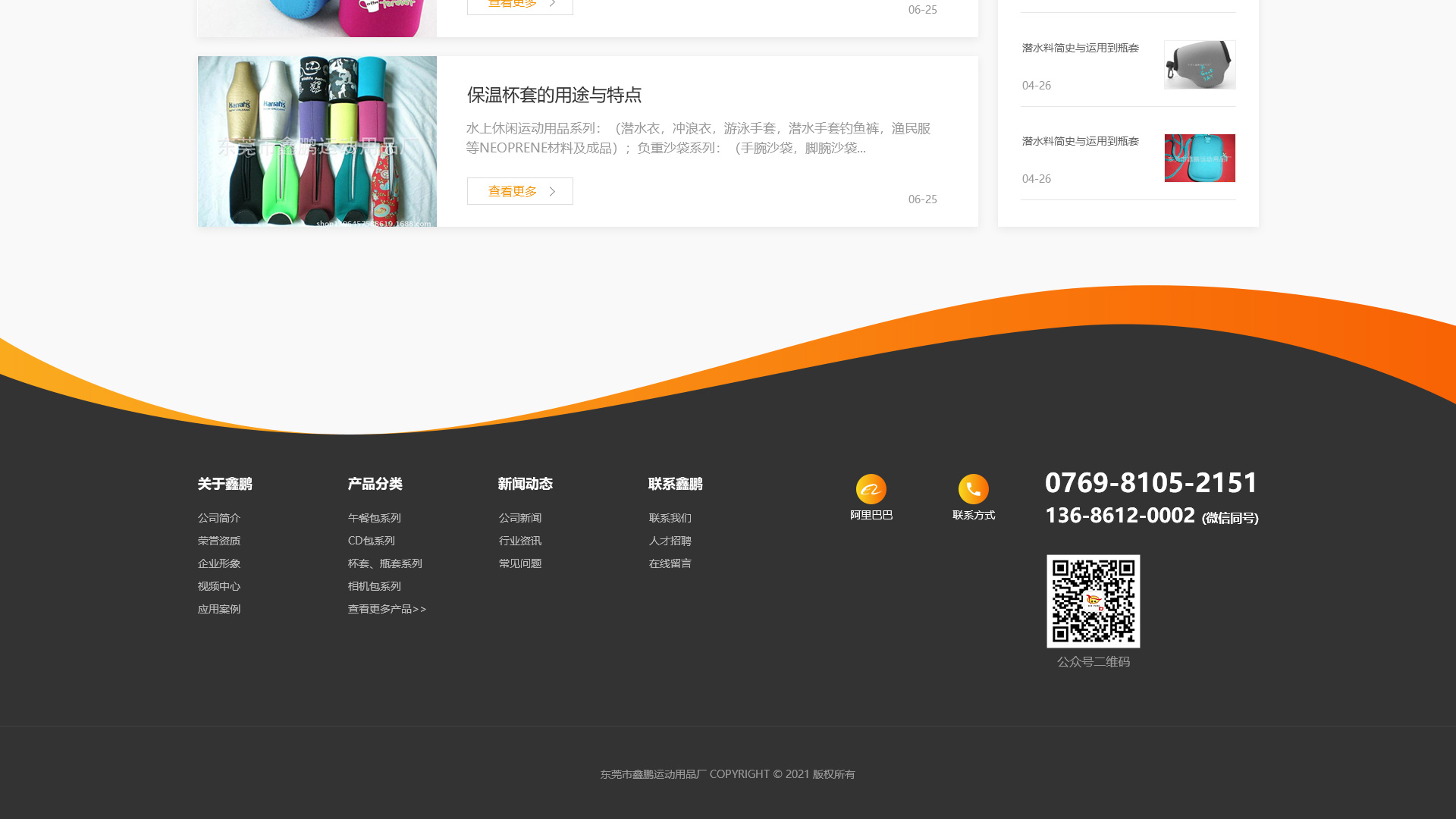Open 人才招聘 footer link
The width and height of the screenshot is (1456, 819).
pos(670,541)
